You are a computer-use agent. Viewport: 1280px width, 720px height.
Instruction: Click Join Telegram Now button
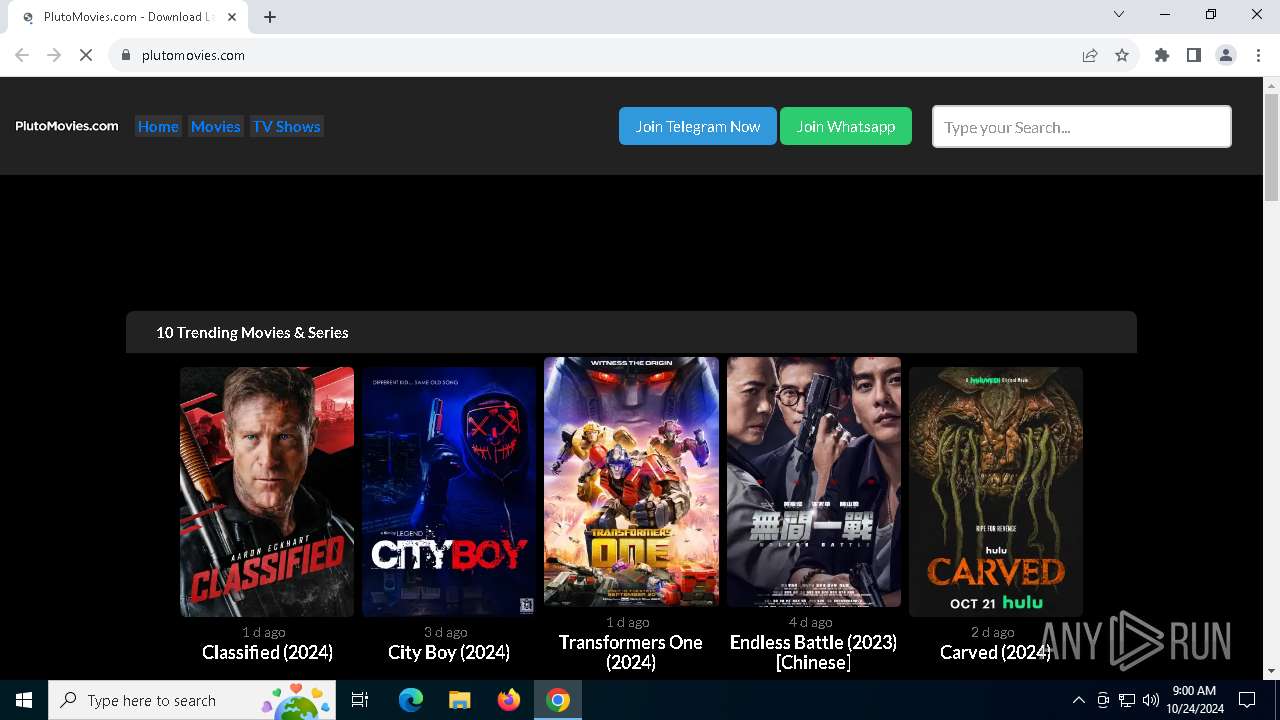coord(698,126)
